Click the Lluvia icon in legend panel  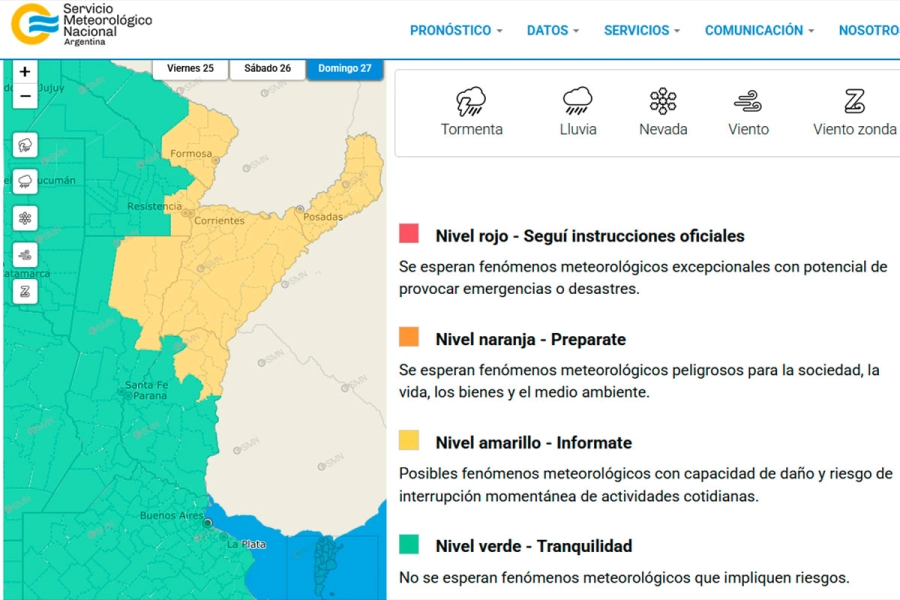[578, 102]
